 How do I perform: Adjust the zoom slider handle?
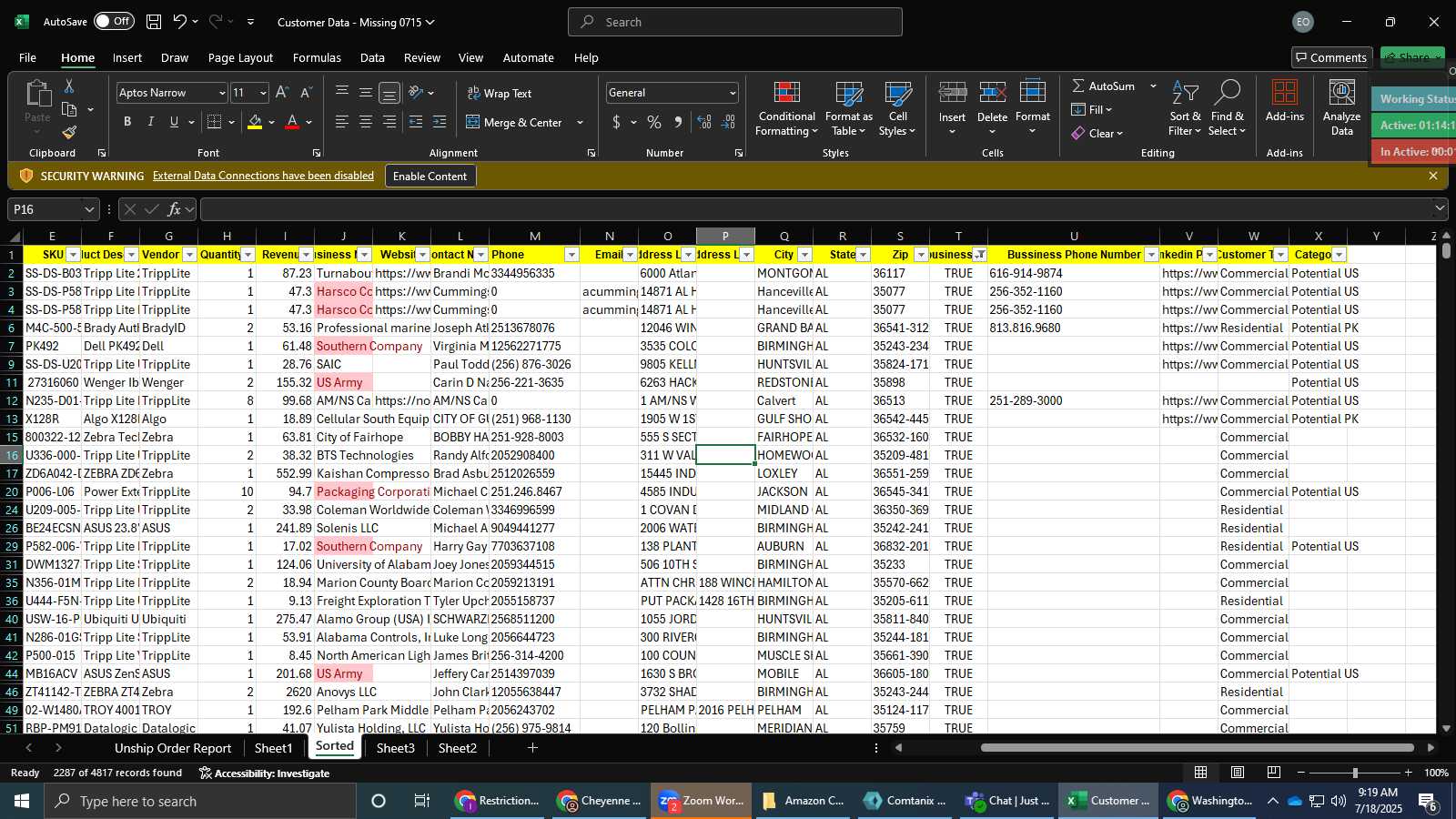(1355, 773)
